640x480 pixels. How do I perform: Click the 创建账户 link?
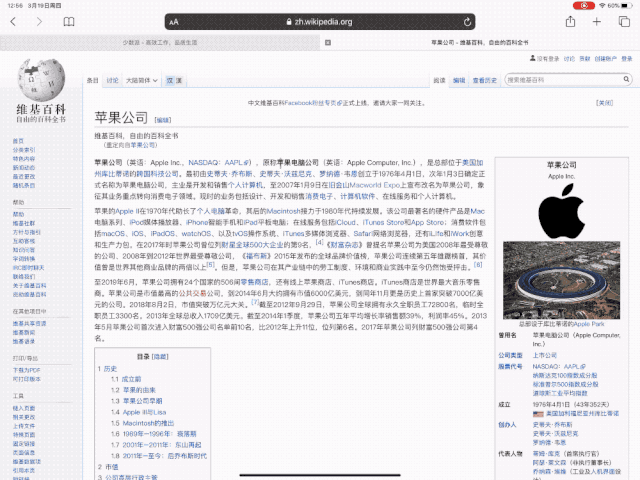pyautogui.click(x=606, y=59)
